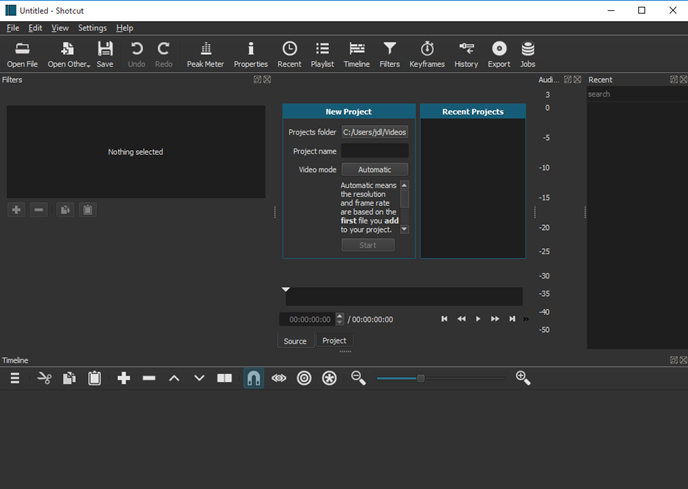Click the timecode position field

tap(307, 319)
